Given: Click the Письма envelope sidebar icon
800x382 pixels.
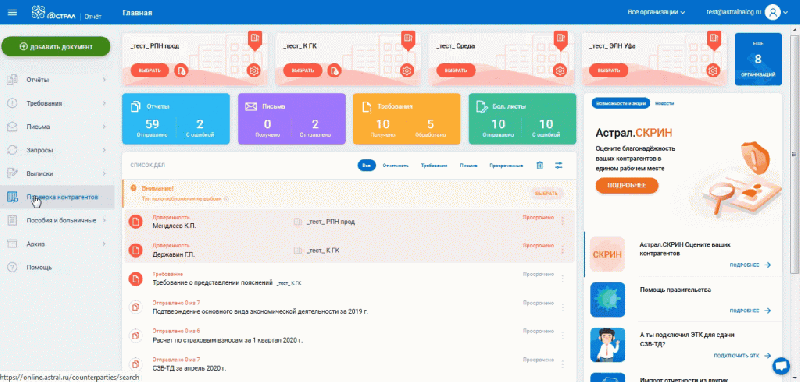Looking at the screenshot, I should [13, 126].
